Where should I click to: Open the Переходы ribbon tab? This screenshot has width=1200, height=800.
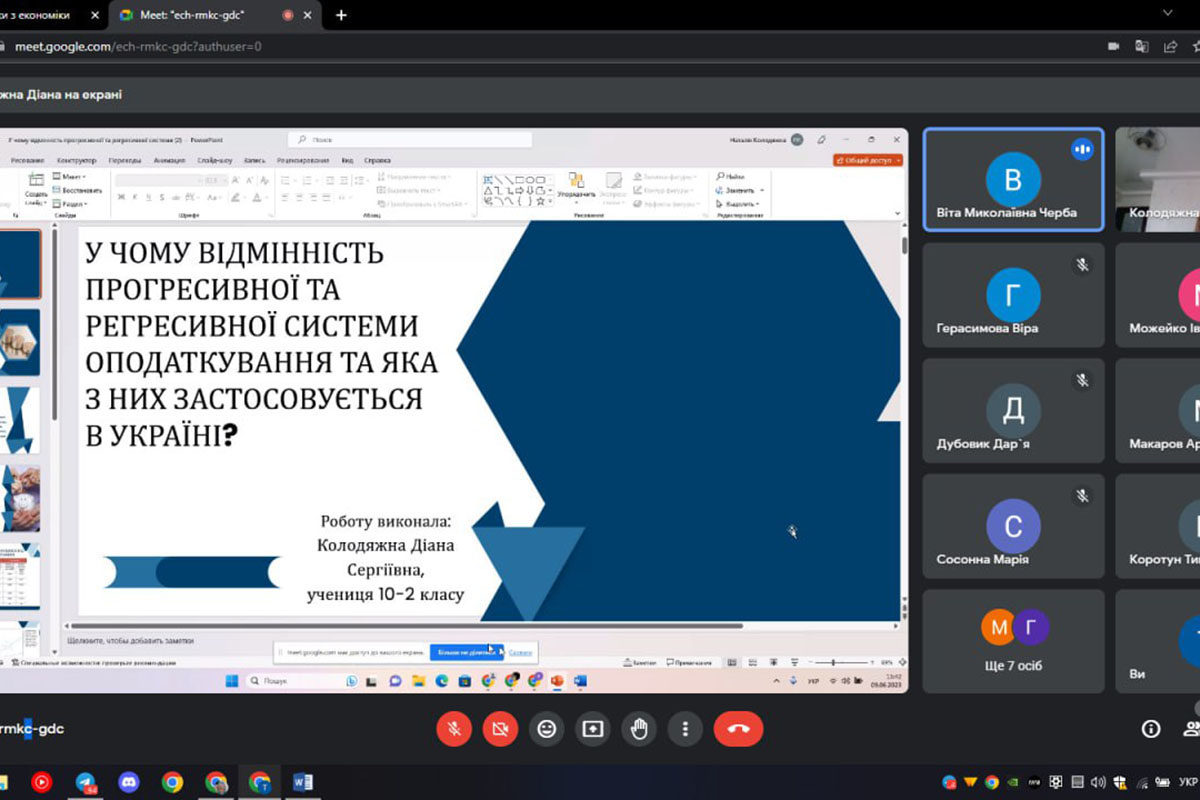pos(126,160)
